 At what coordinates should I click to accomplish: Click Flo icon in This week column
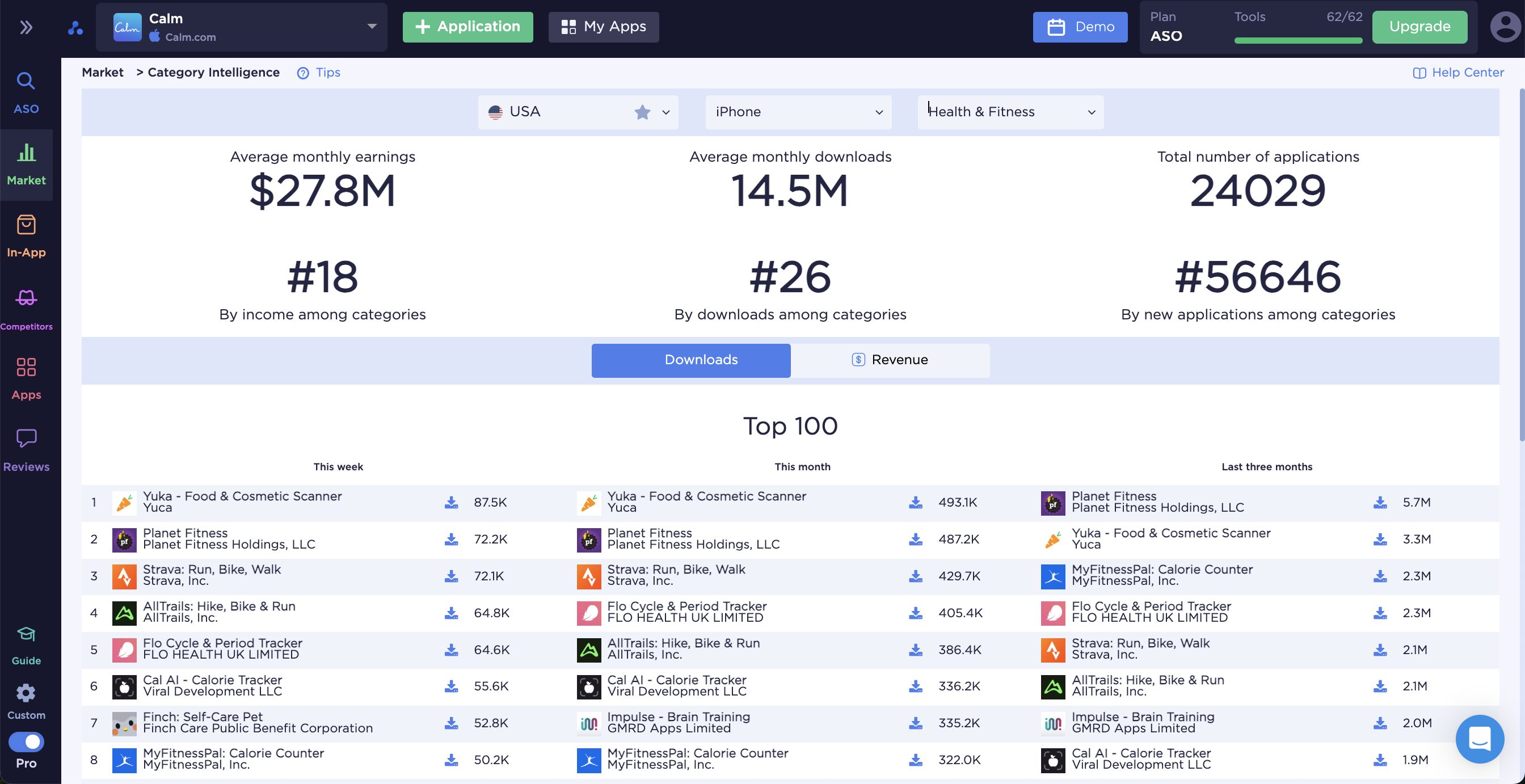[124, 650]
